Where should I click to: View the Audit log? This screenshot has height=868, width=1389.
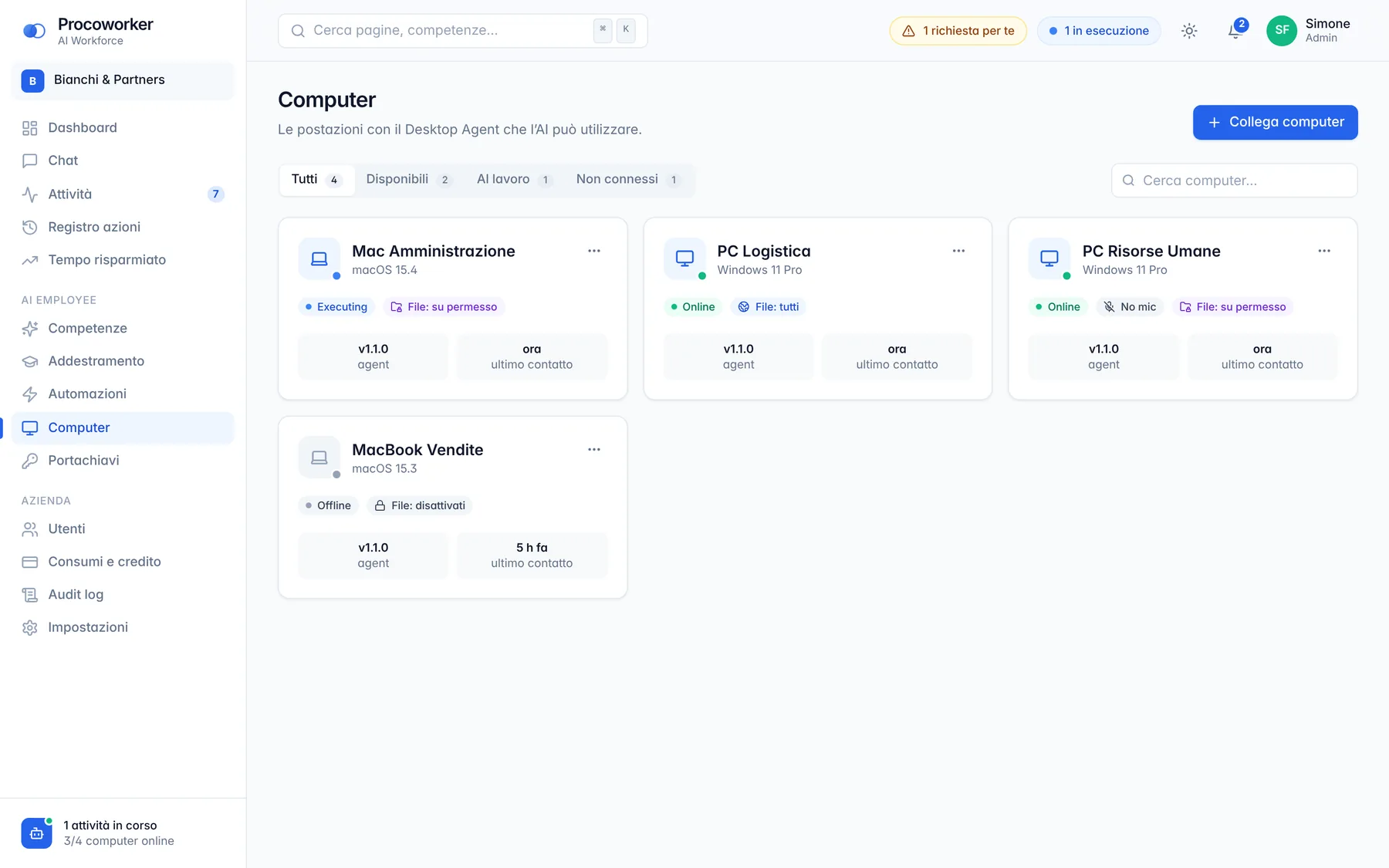pos(123,595)
